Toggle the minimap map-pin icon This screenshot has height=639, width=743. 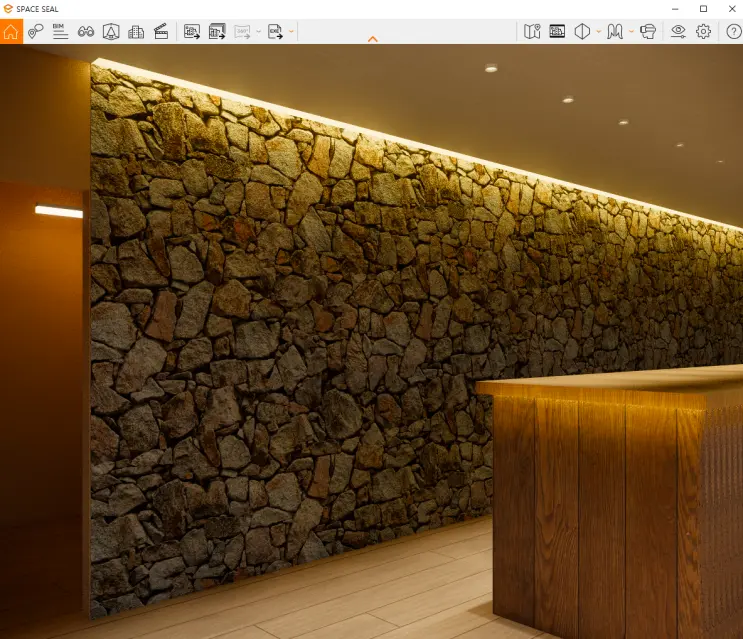point(532,32)
